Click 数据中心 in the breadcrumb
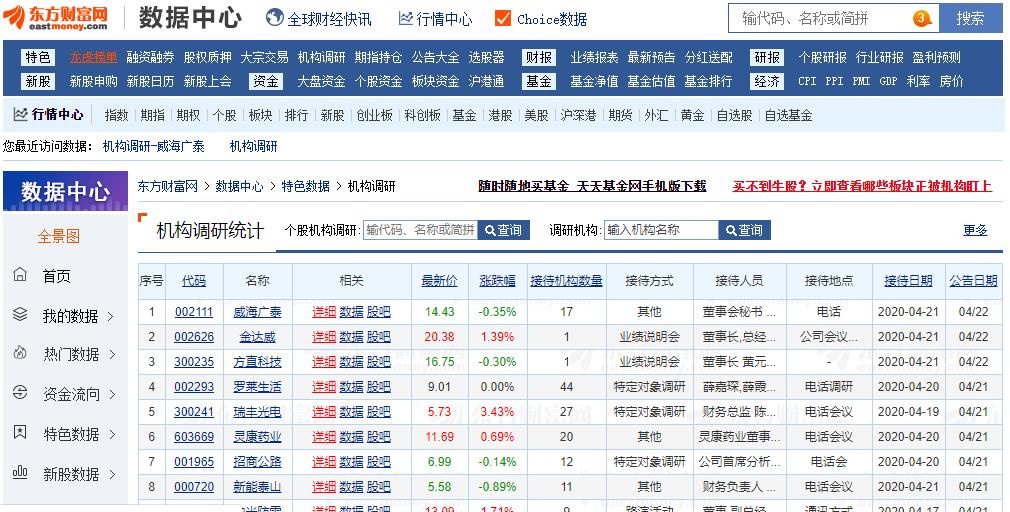 click(x=240, y=187)
